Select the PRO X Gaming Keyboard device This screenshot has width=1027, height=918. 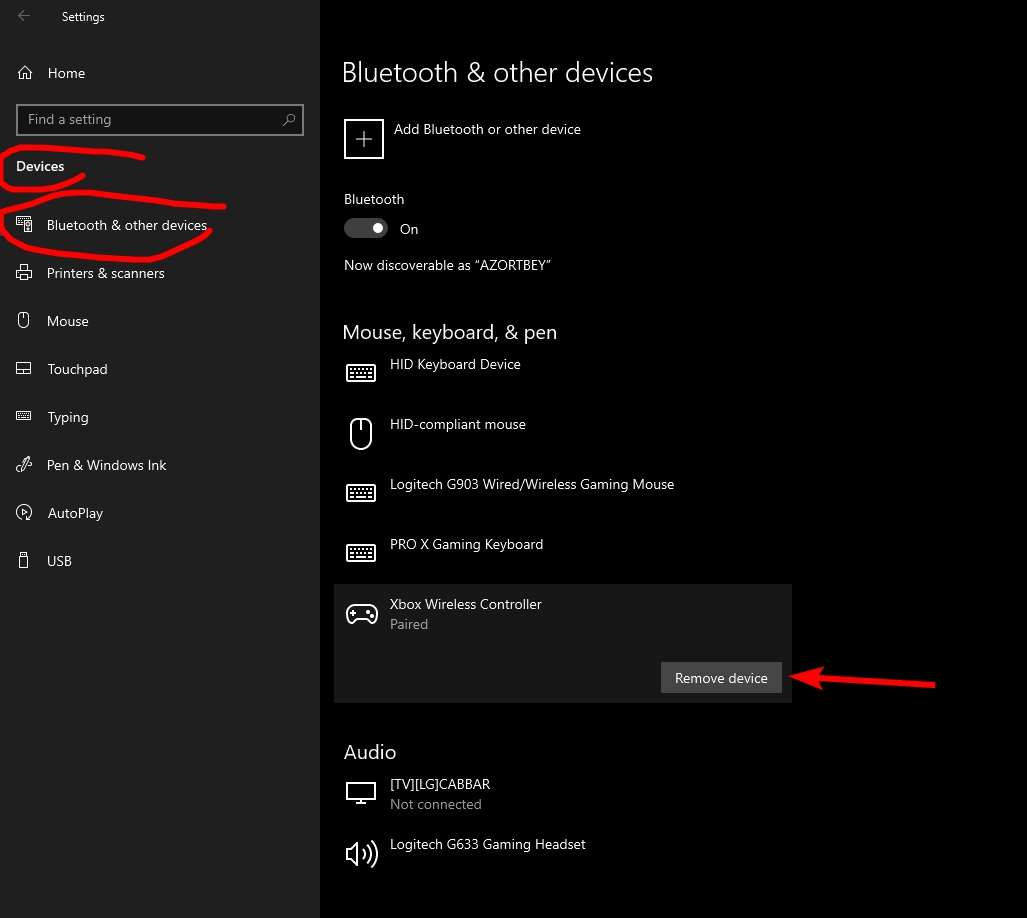(x=466, y=545)
